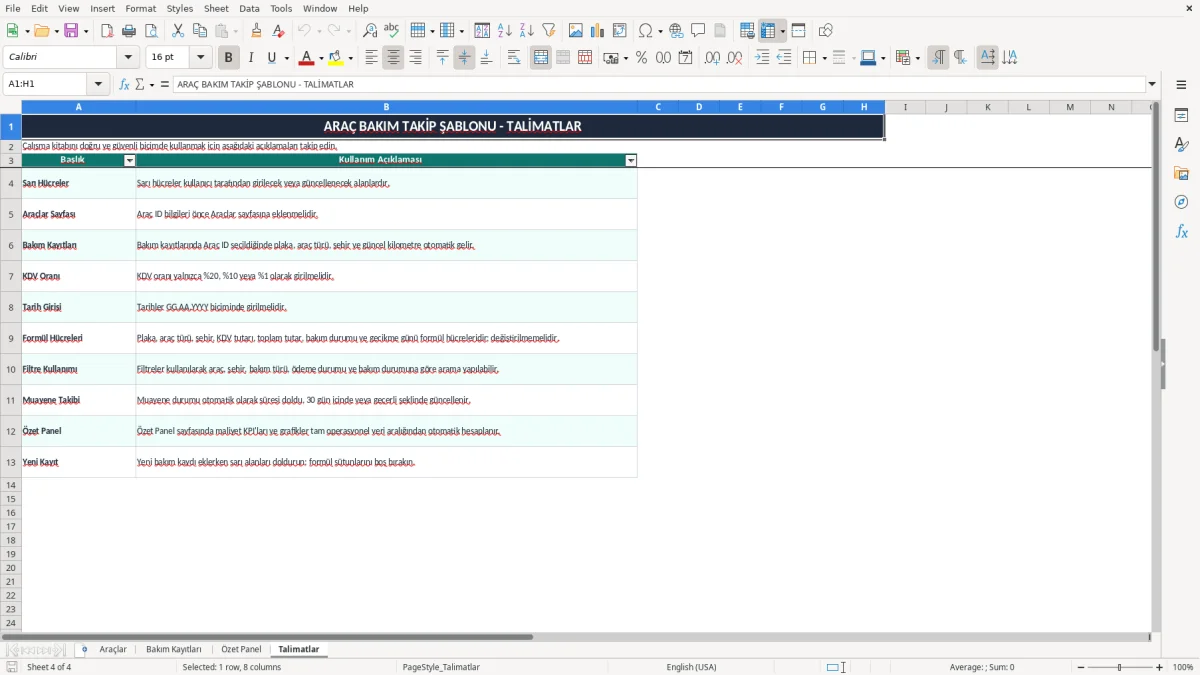
Task: Click the formula input line
Action: [x=659, y=85]
